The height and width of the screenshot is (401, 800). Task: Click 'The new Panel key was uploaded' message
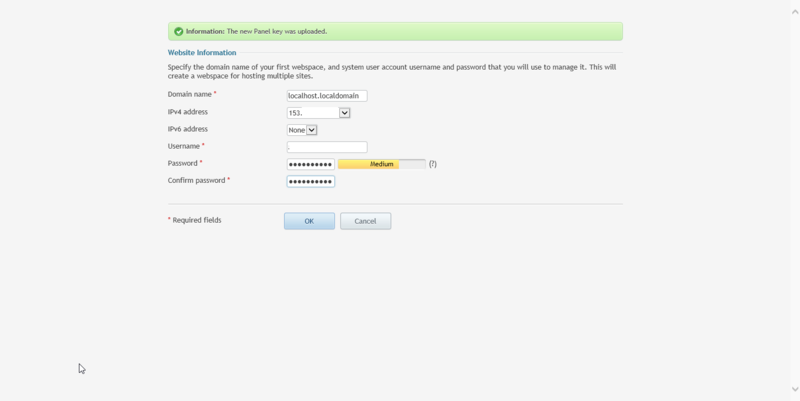[277, 32]
